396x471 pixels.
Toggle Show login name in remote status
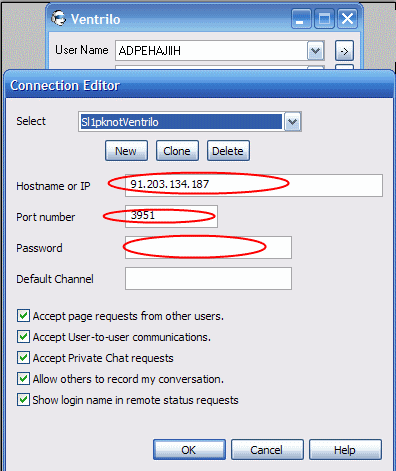click(23, 400)
